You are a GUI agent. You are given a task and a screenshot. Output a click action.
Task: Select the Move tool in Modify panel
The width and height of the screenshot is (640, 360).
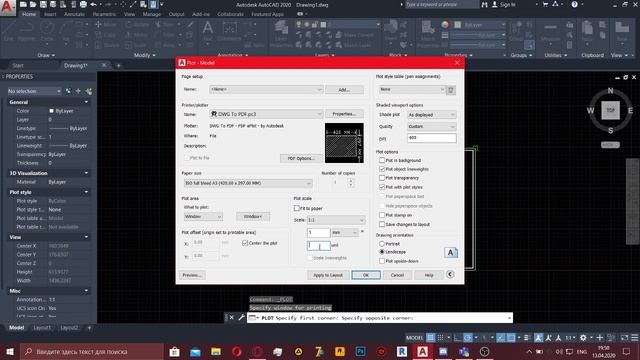pos(105,24)
